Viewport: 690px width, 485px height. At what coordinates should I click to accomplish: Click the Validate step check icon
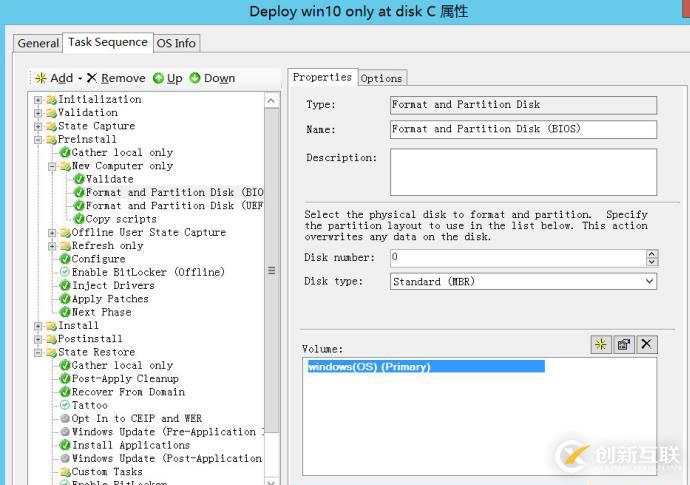tap(79, 179)
